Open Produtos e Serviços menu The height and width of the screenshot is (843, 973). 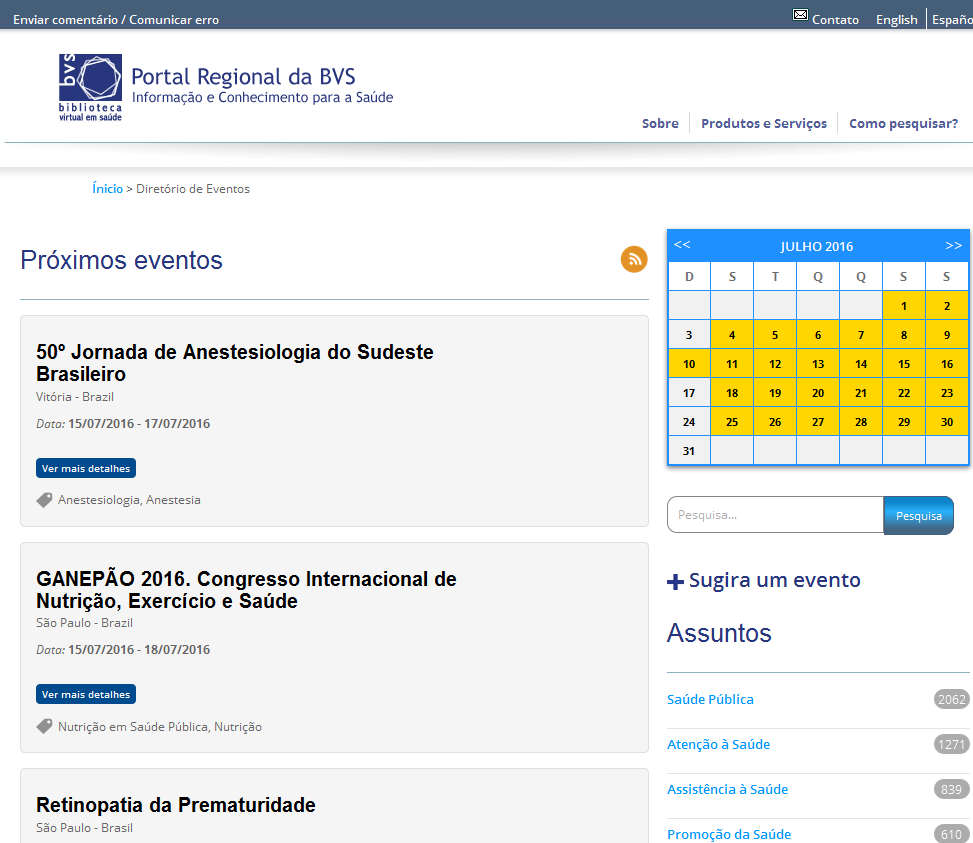tap(764, 123)
